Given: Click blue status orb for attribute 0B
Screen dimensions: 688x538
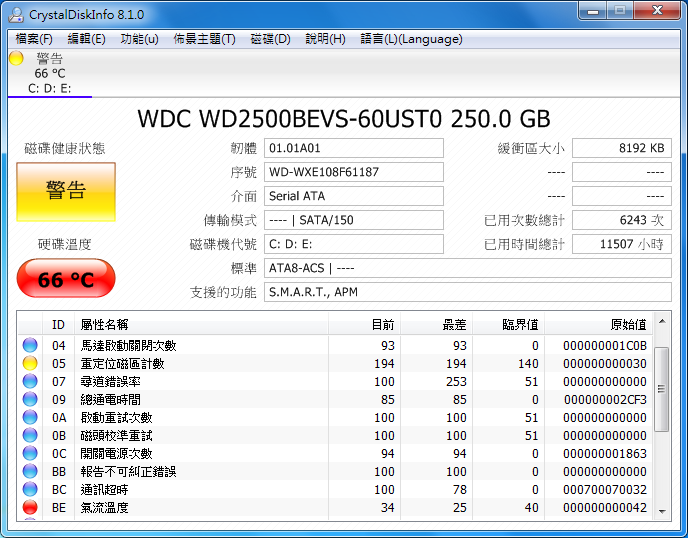Looking at the screenshot, I should (x=30, y=435).
